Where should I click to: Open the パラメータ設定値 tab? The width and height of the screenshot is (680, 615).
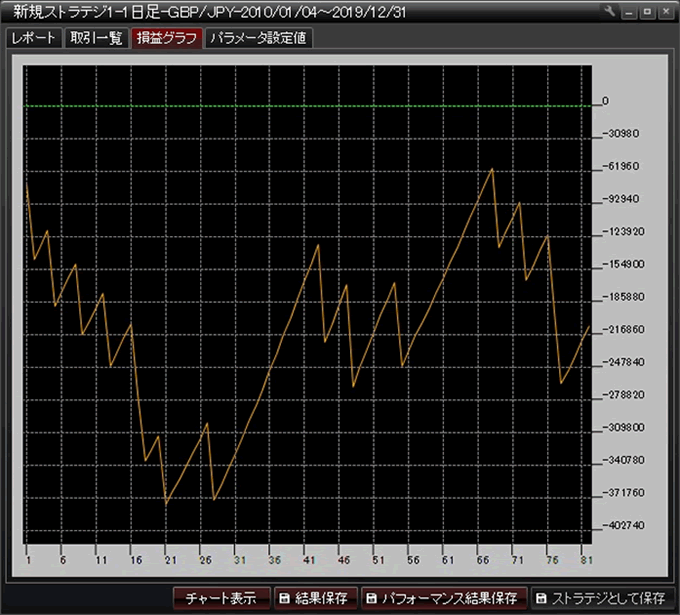[258, 38]
